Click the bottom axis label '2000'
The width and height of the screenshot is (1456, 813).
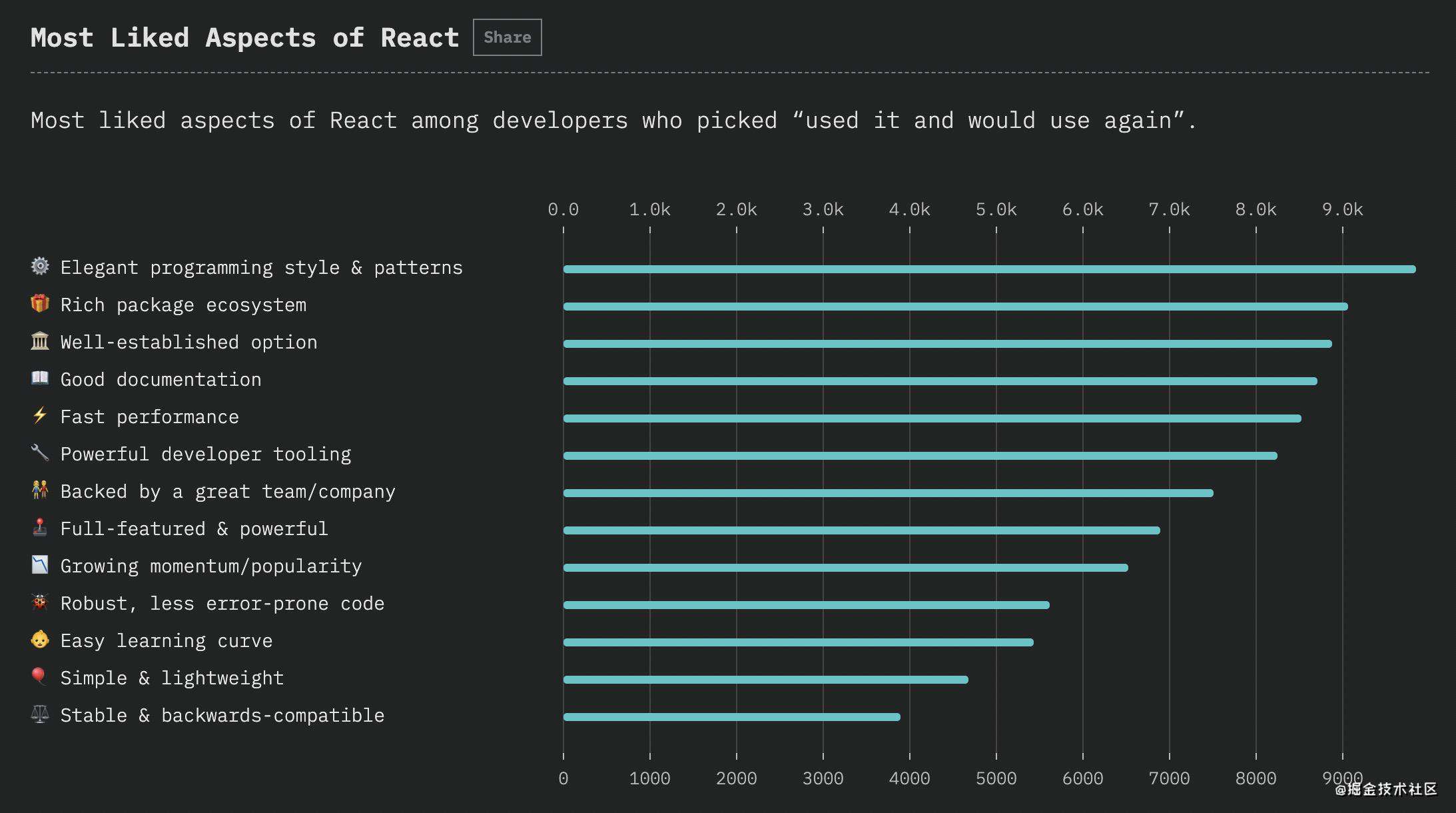(x=737, y=778)
